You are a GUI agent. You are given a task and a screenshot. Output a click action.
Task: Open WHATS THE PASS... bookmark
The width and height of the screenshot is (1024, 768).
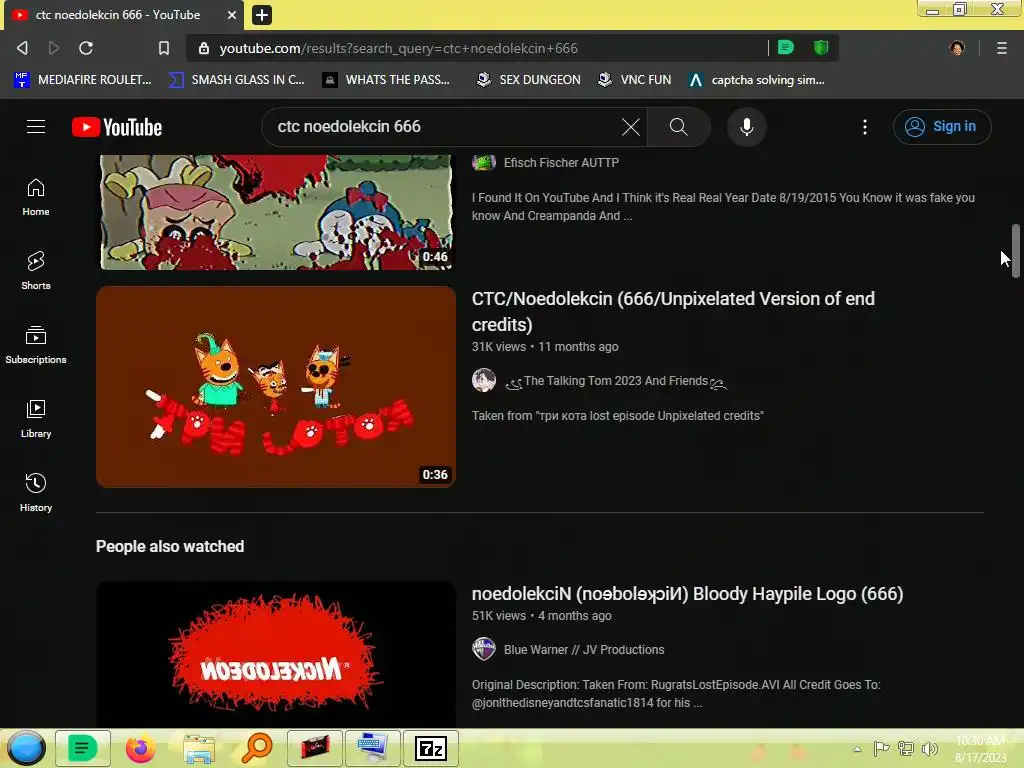click(x=386, y=80)
